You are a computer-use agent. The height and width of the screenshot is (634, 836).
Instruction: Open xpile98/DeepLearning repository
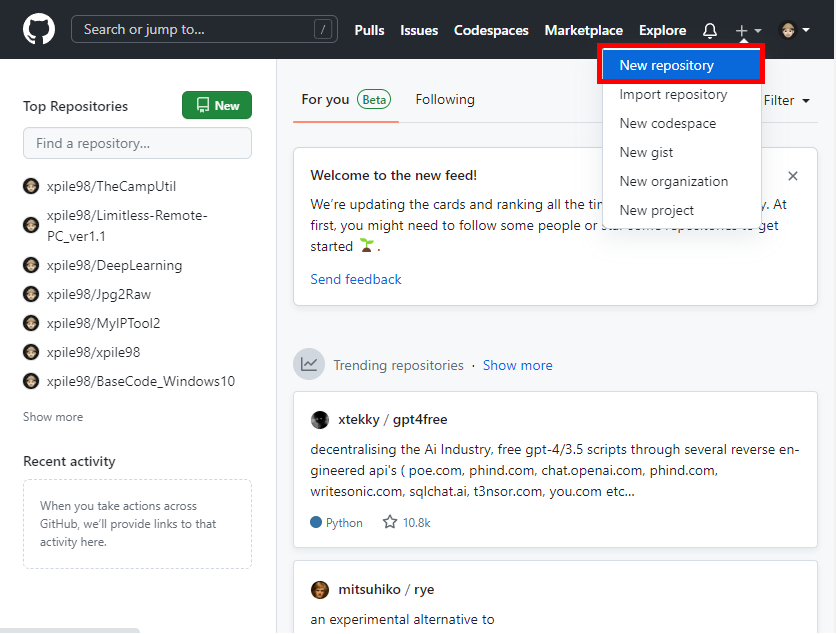[114, 265]
